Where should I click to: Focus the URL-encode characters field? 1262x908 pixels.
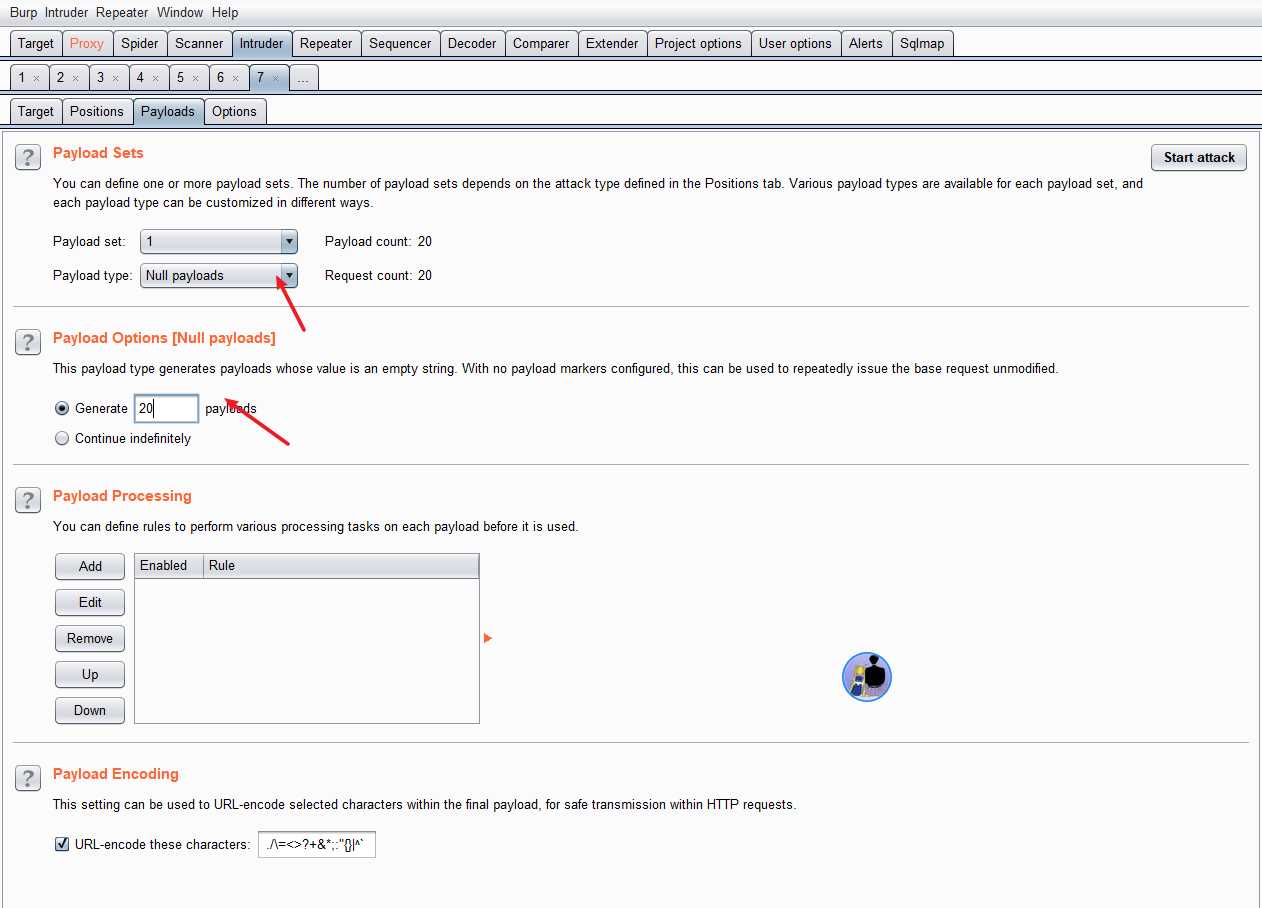pos(317,844)
